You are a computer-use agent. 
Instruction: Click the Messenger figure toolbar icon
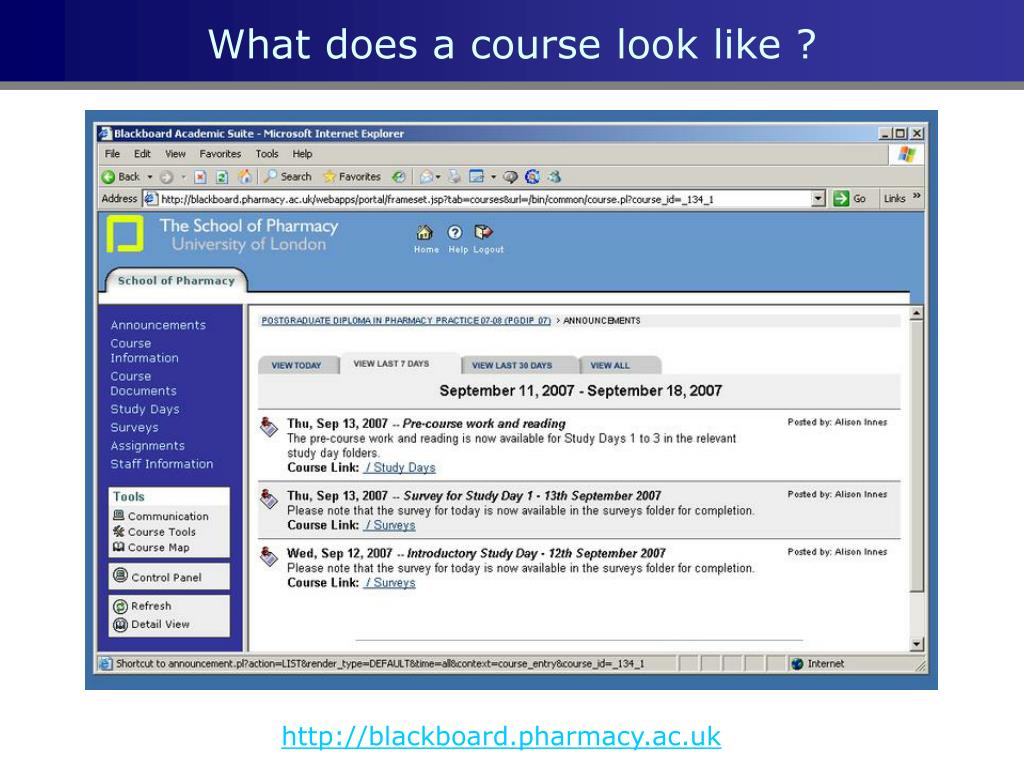555,176
